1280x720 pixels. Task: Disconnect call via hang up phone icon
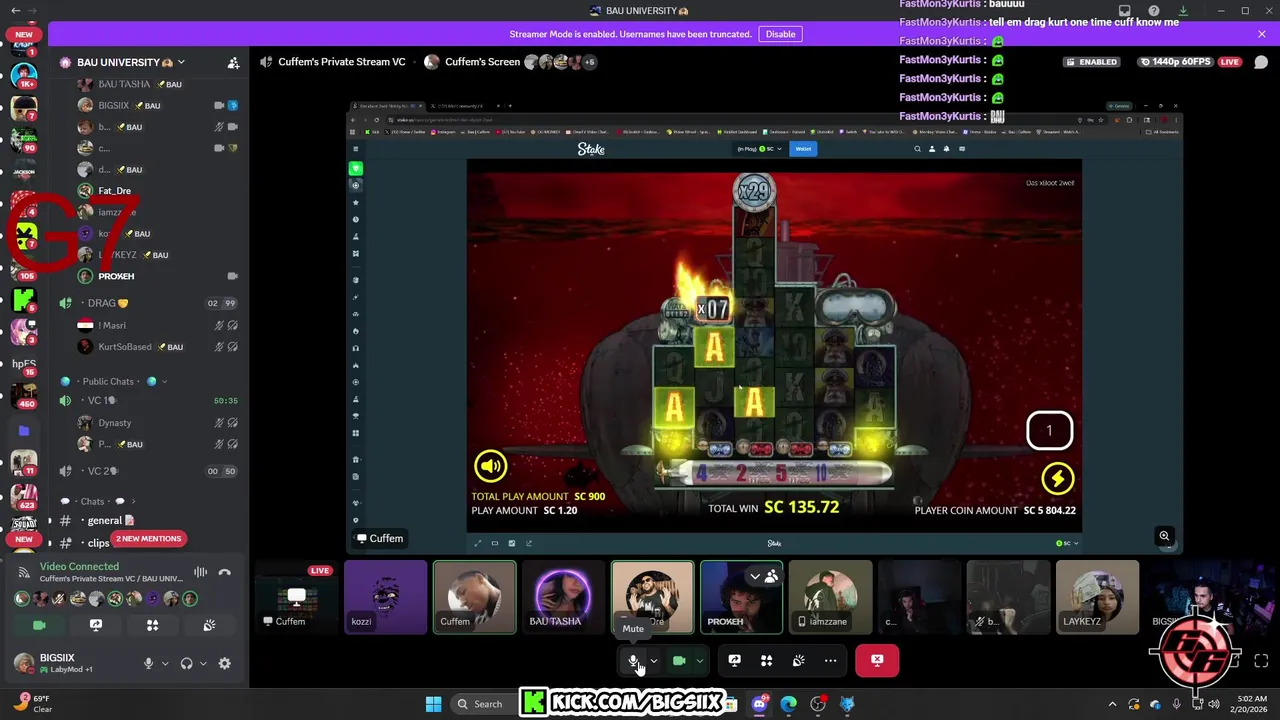tap(225, 572)
